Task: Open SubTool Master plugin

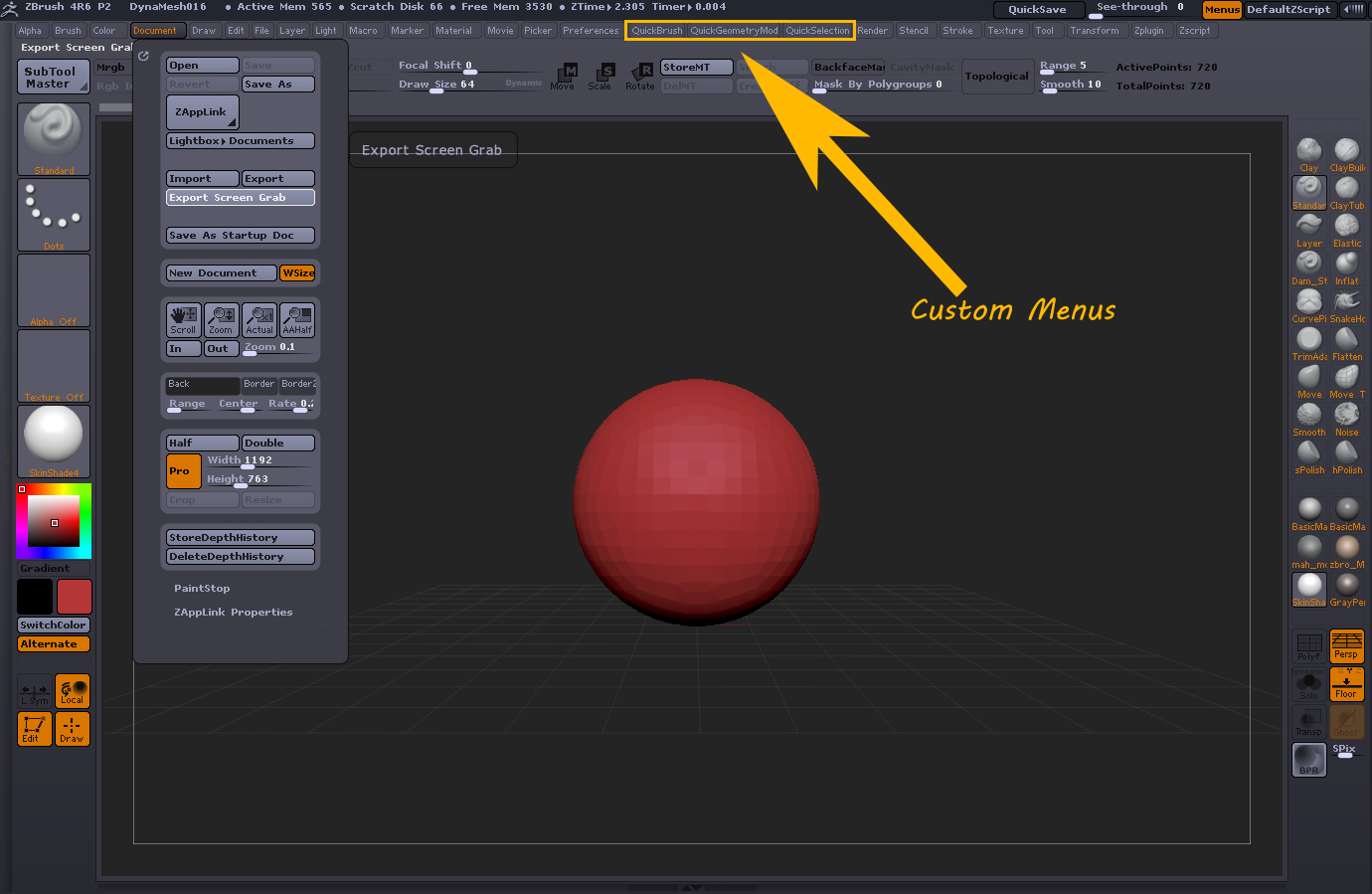Action: (x=53, y=77)
